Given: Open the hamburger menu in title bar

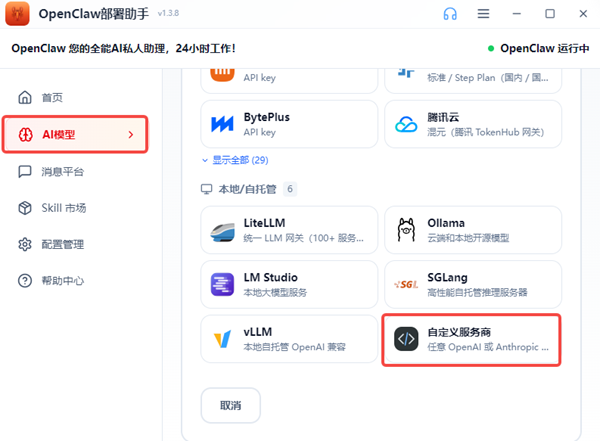Looking at the screenshot, I should coord(483,14).
